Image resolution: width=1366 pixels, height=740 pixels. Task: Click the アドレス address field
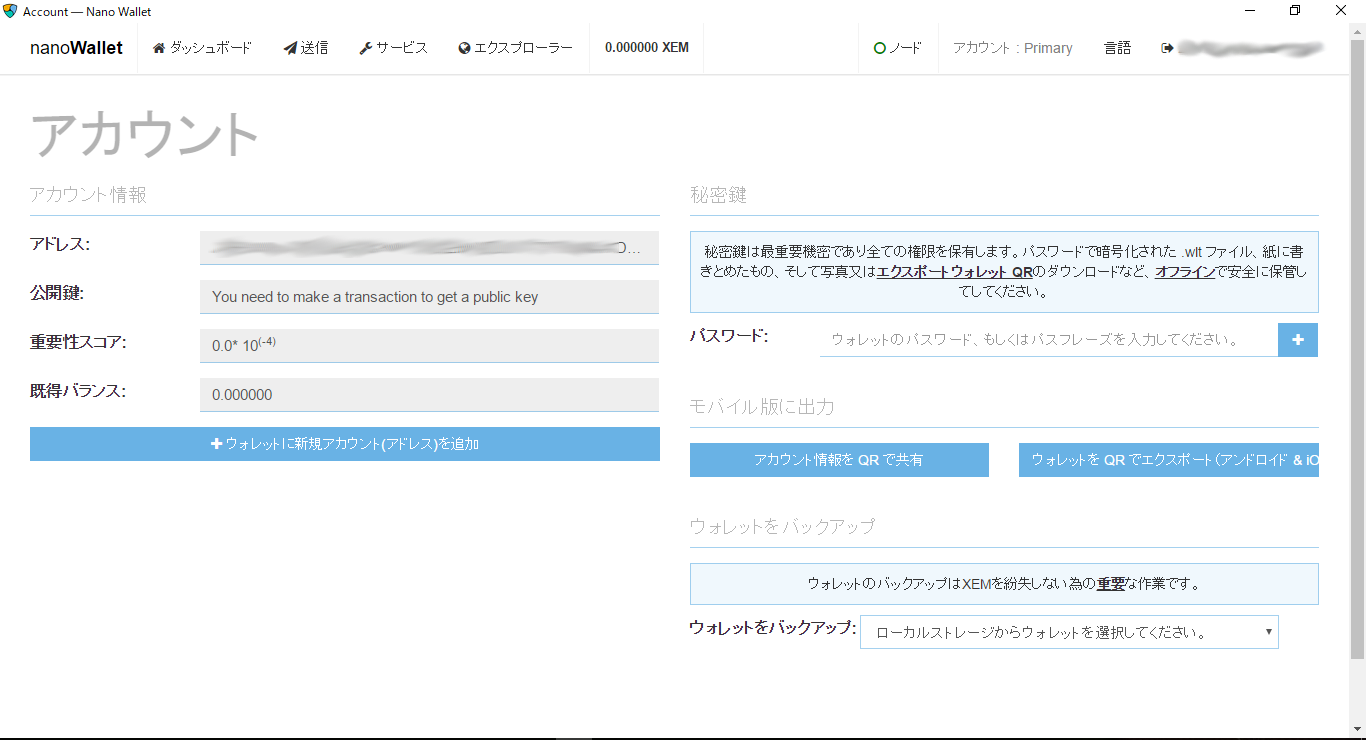pyautogui.click(x=429, y=248)
